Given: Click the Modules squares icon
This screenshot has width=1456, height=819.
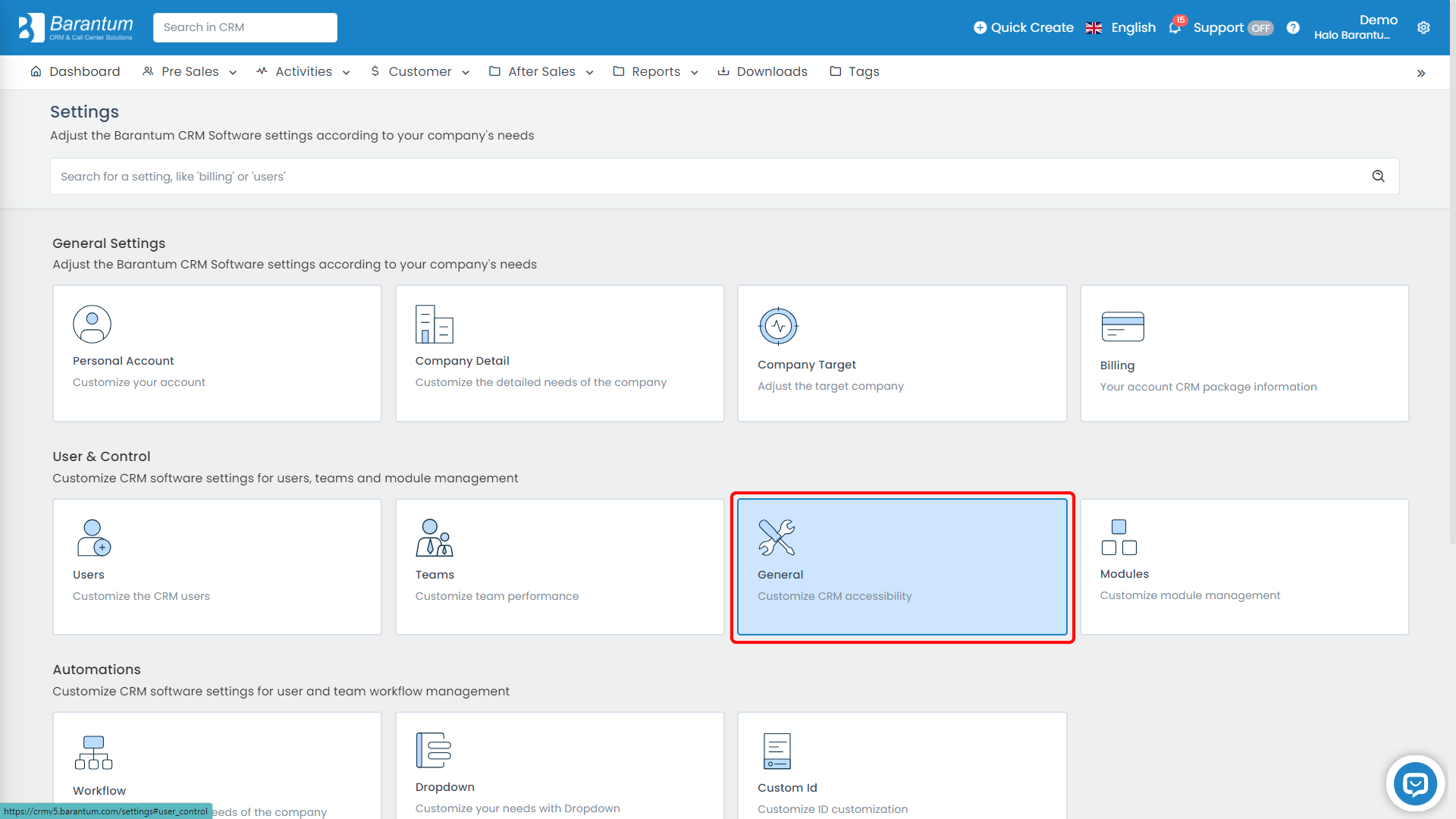Looking at the screenshot, I should 1119,537.
